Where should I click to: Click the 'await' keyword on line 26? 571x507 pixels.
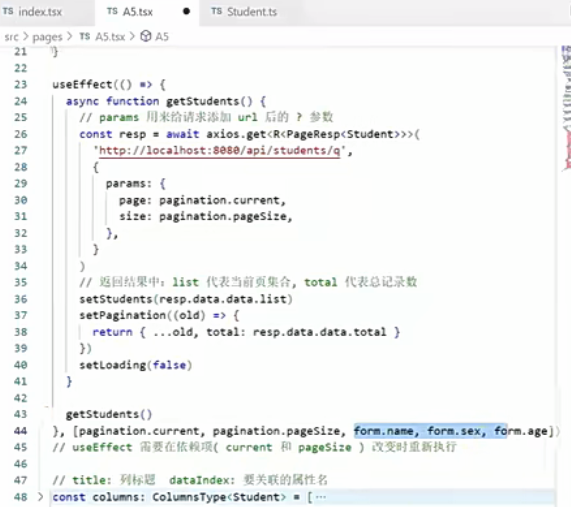click(182, 134)
